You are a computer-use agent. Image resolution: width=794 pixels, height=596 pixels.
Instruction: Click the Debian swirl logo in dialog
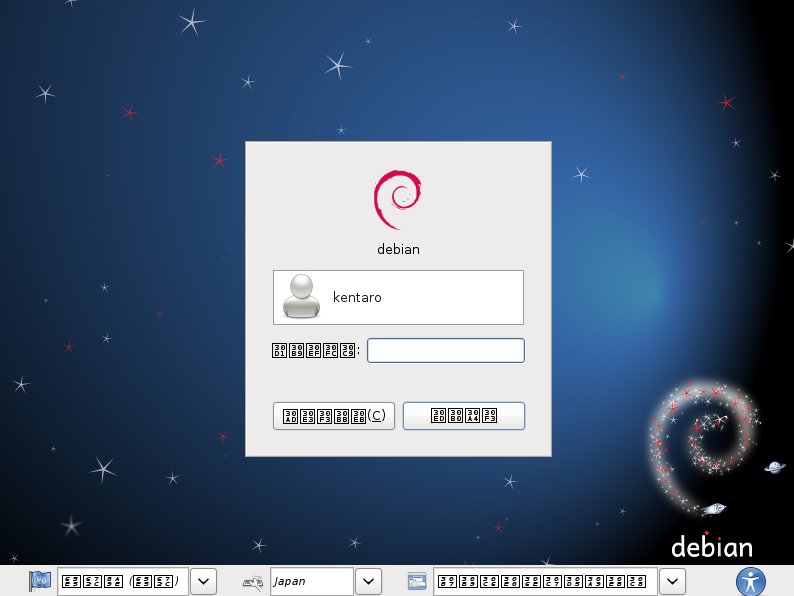398,199
